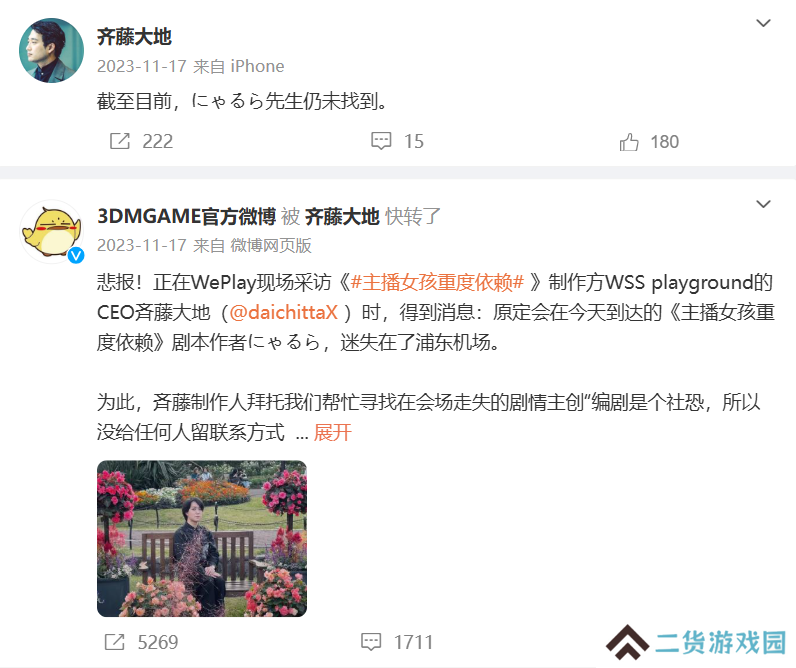796x668 pixels.
Task: Open the garden bench photo thumbnail
Action: coord(202,539)
